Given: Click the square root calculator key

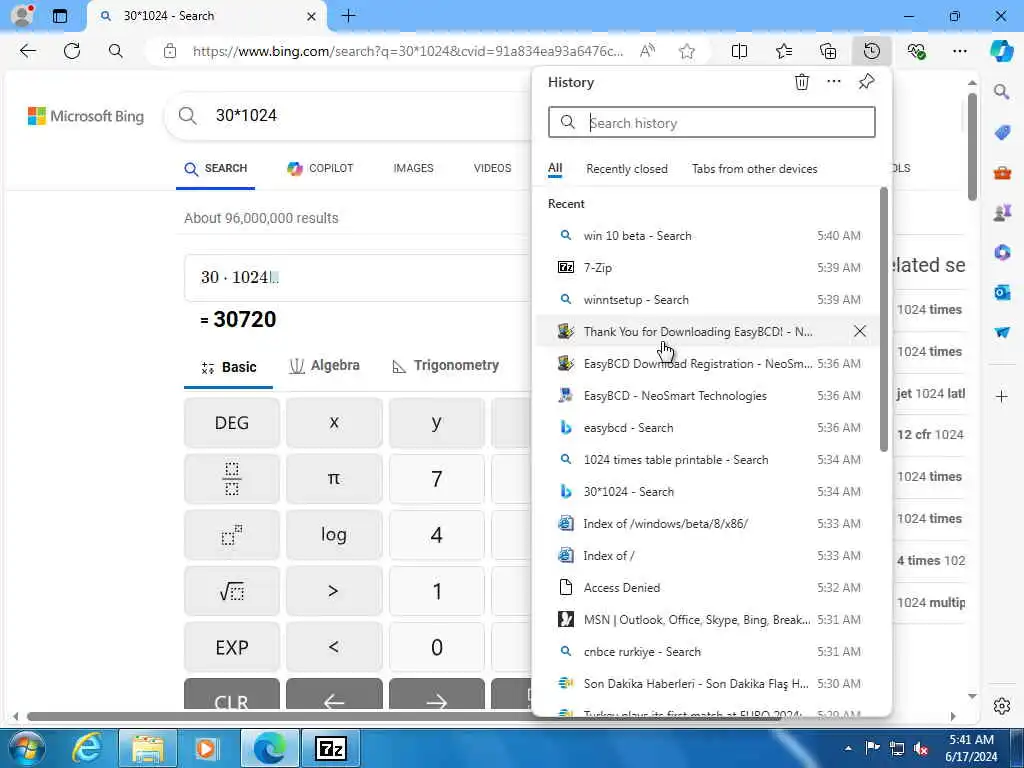Looking at the screenshot, I should [232, 591].
